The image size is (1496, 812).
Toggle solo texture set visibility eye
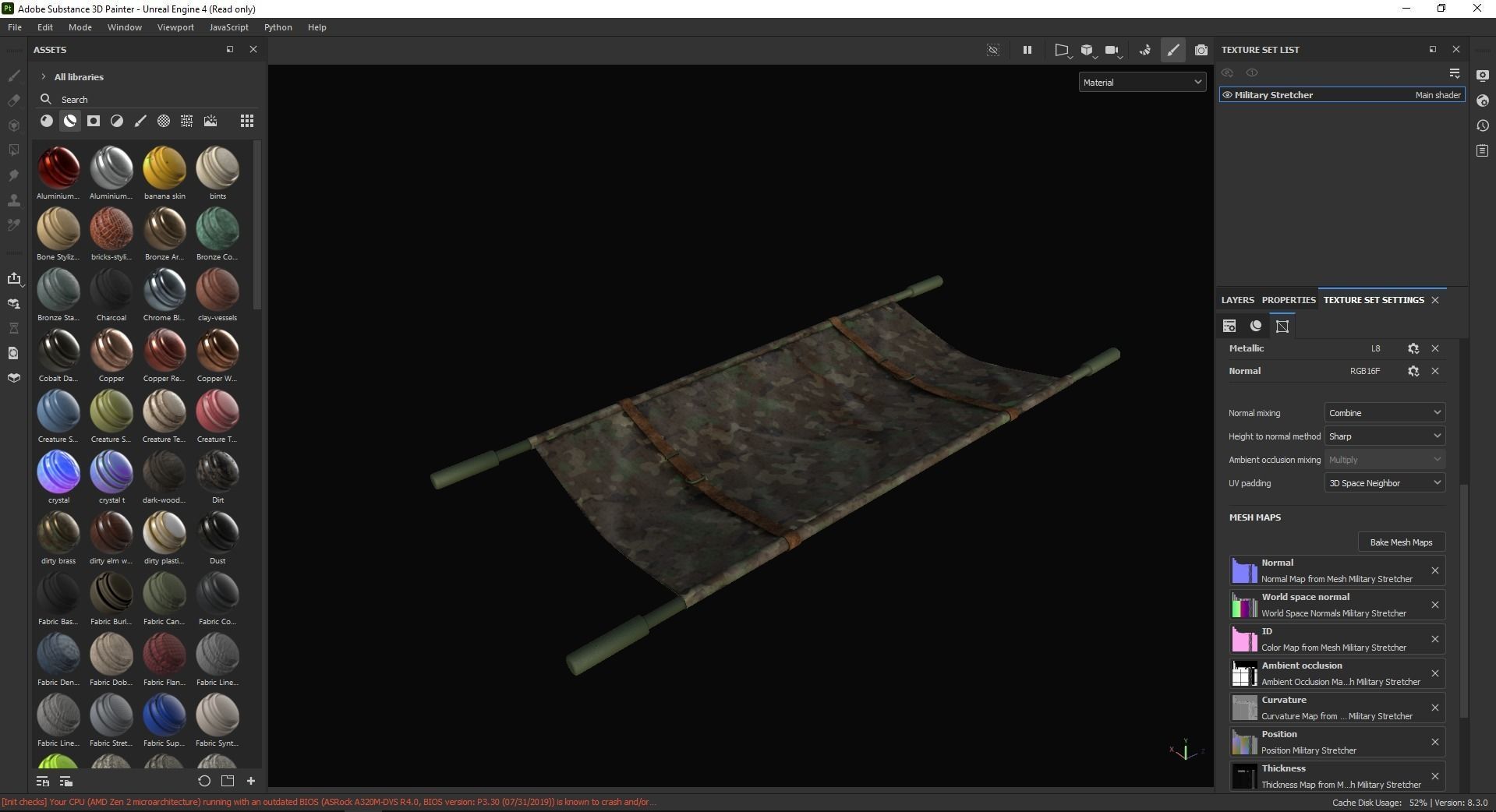(1252, 72)
